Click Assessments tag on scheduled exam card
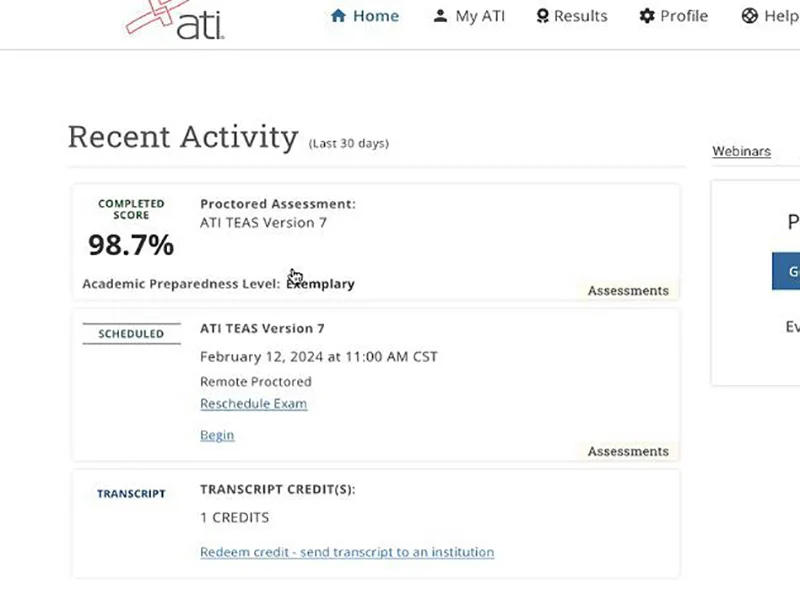Viewport: 800px width, 600px height. tap(628, 452)
